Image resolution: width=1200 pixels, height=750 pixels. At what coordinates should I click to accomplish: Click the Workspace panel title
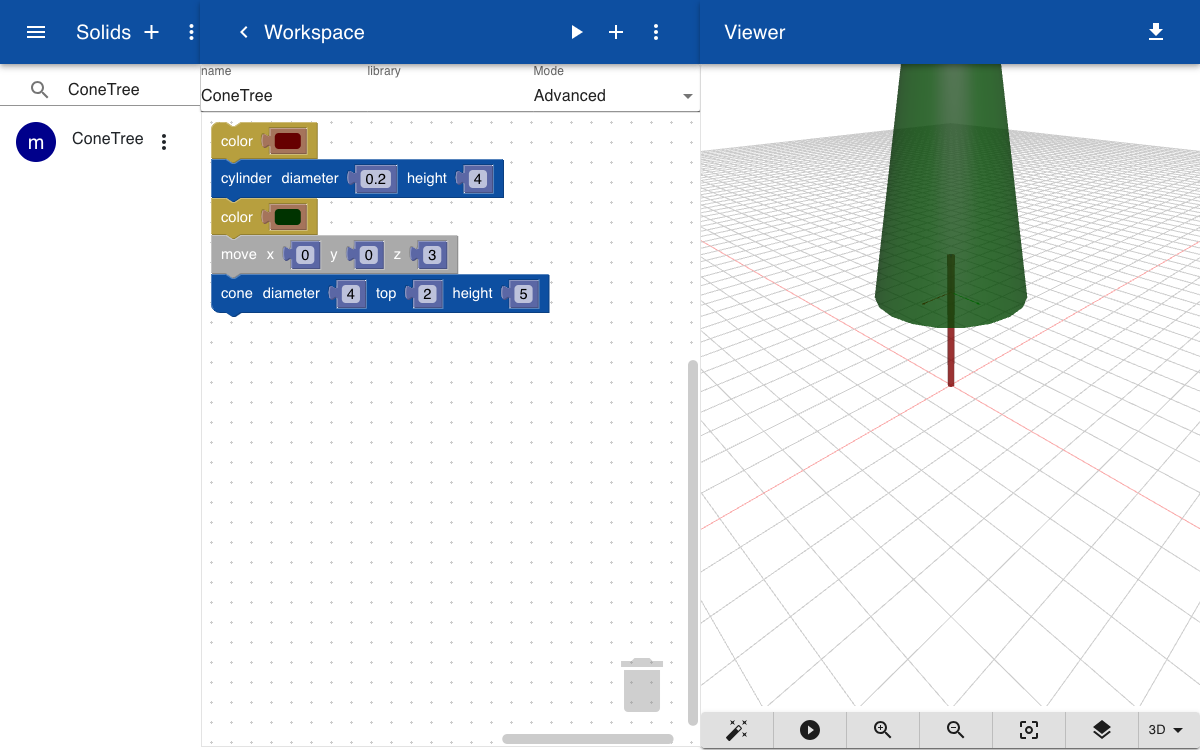click(x=314, y=32)
